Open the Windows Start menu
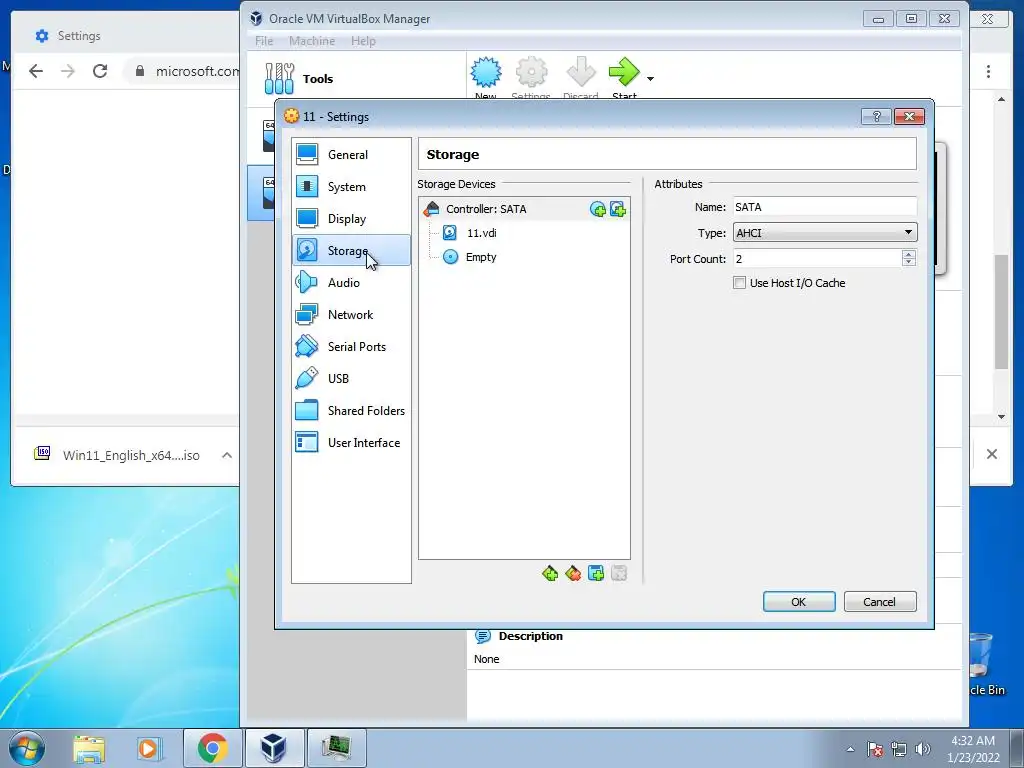The width and height of the screenshot is (1024, 768). coord(27,748)
